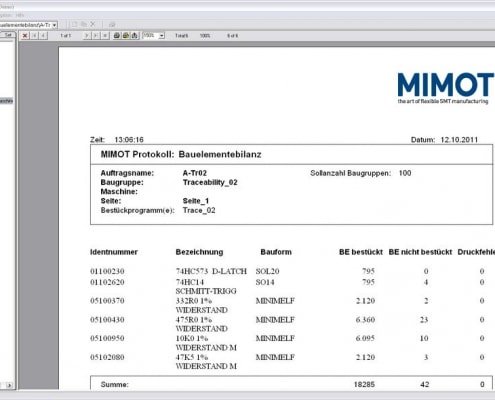Click the MIMOT logo
This screenshot has height=400, width=495.
(x=445, y=88)
